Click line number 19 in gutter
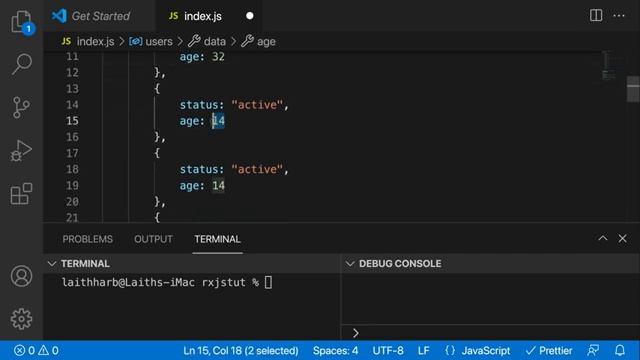 tap(72, 186)
